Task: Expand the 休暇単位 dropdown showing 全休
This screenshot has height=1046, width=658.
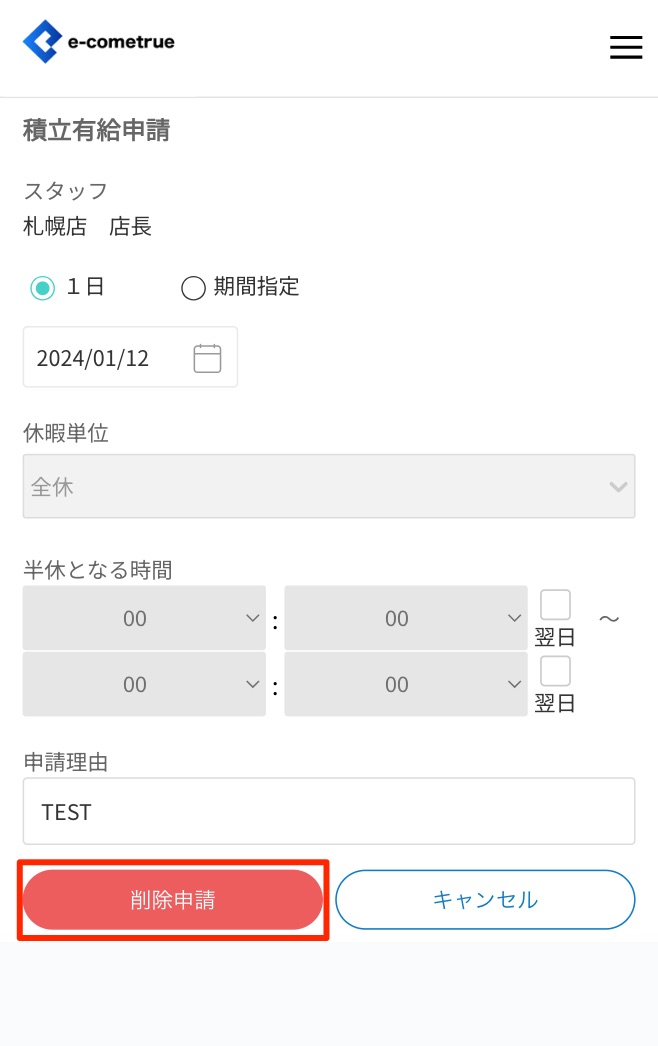Action: pos(328,487)
